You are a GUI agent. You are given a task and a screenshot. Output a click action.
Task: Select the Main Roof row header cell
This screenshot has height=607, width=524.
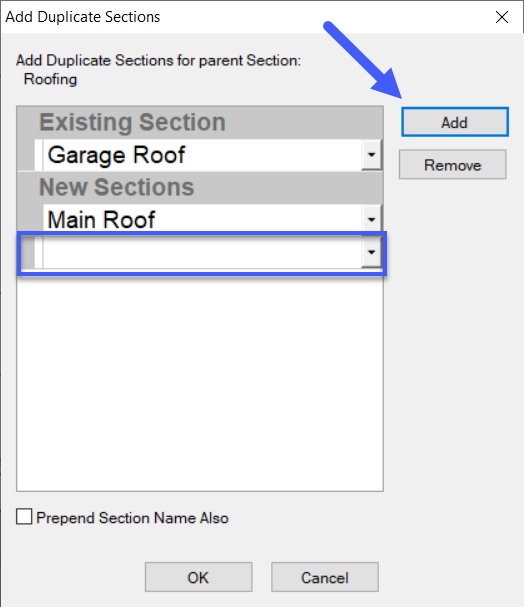click(26, 218)
